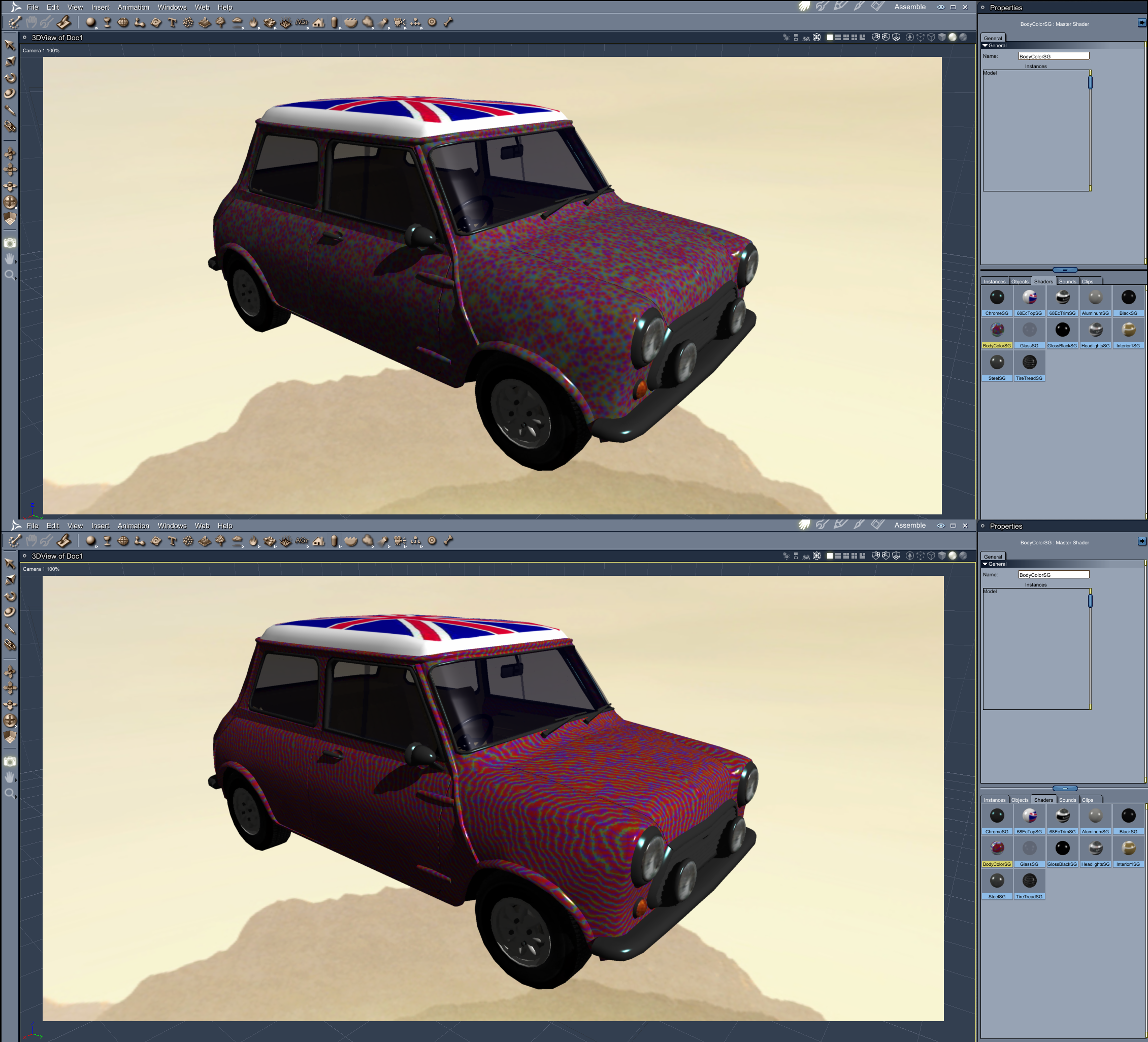Switch to the Objects tab in the lower window
1148x1042 pixels.
coord(1020,800)
